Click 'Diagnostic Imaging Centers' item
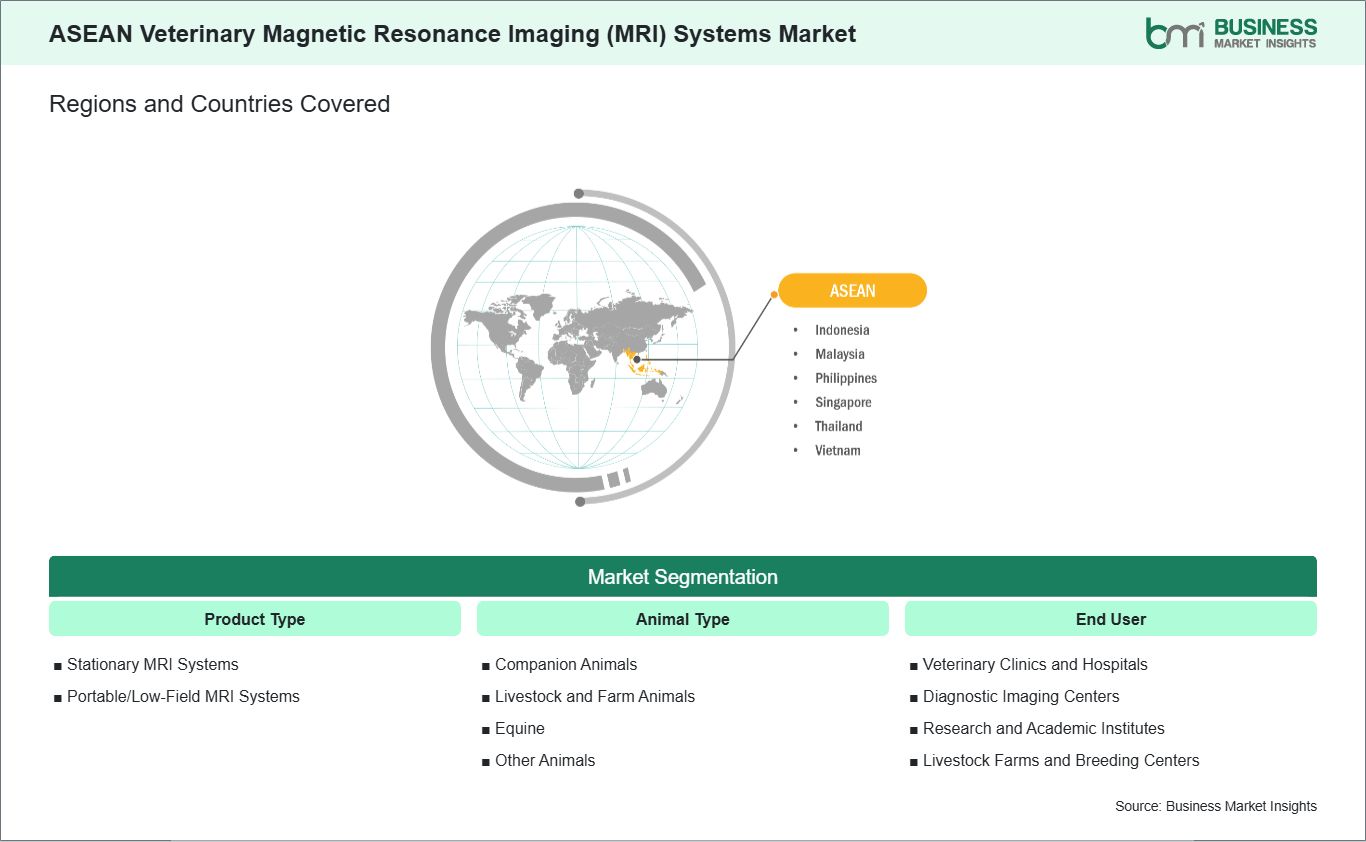The image size is (1366, 842). [1021, 696]
